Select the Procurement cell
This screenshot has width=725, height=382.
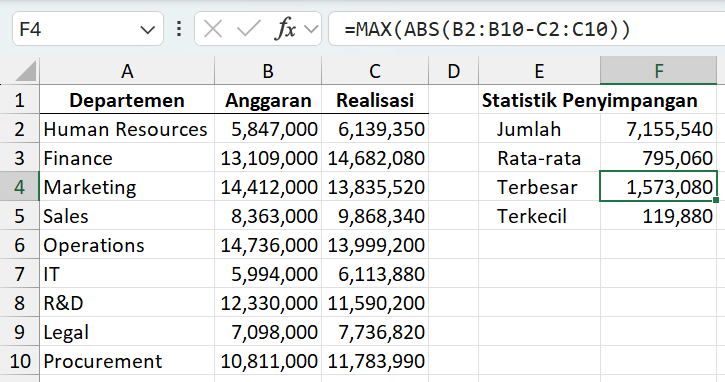(x=127, y=361)
